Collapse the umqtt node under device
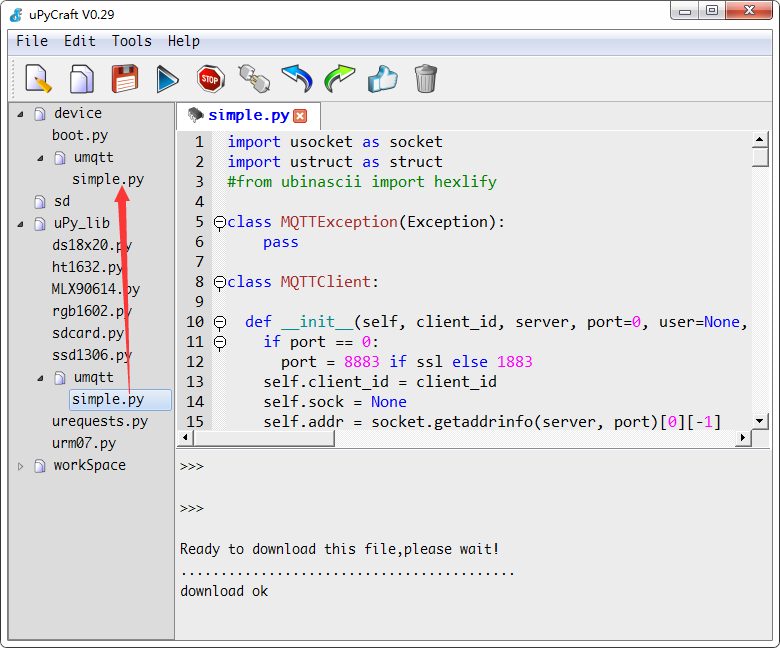The height and width of the screenshot is (648, 780). [x=40, y=158]
